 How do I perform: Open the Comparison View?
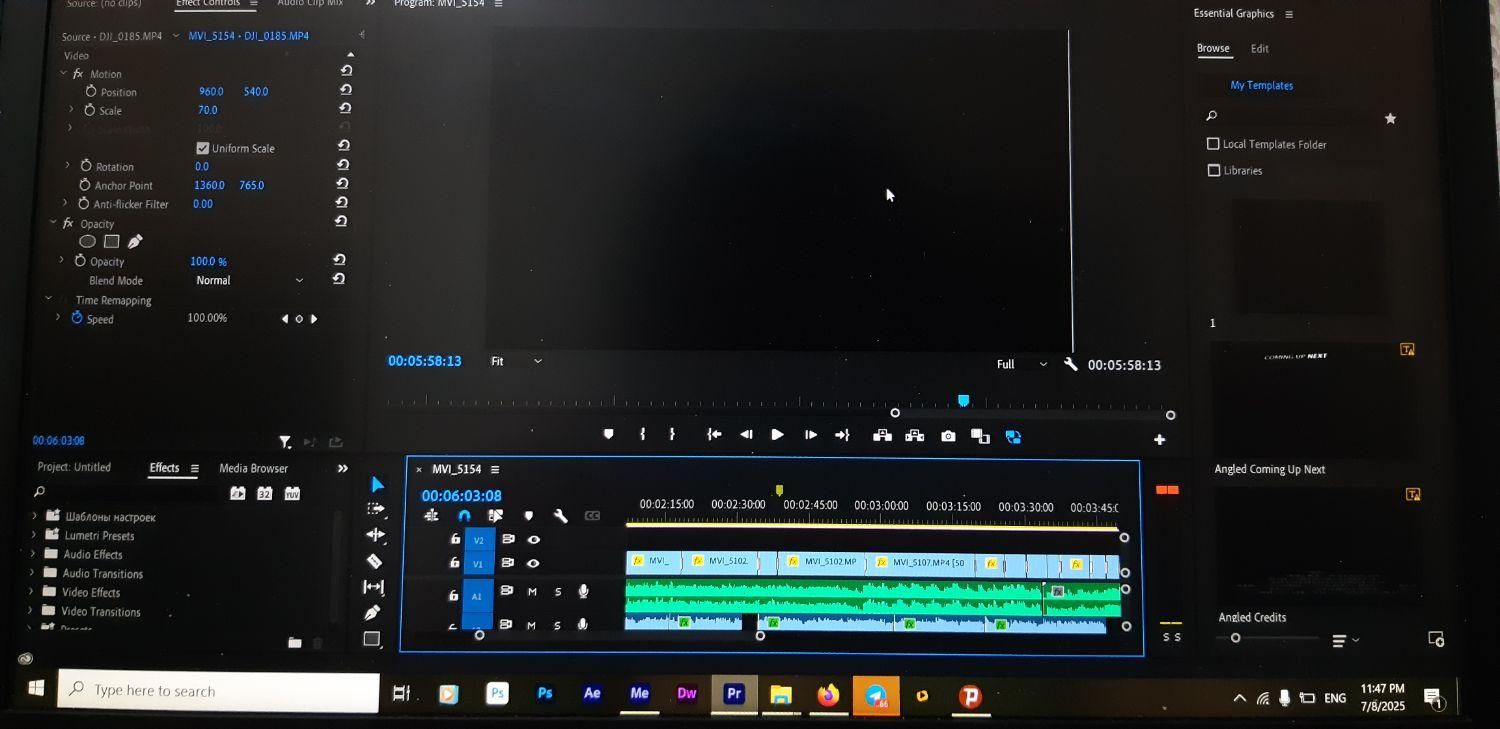[980, 436]
